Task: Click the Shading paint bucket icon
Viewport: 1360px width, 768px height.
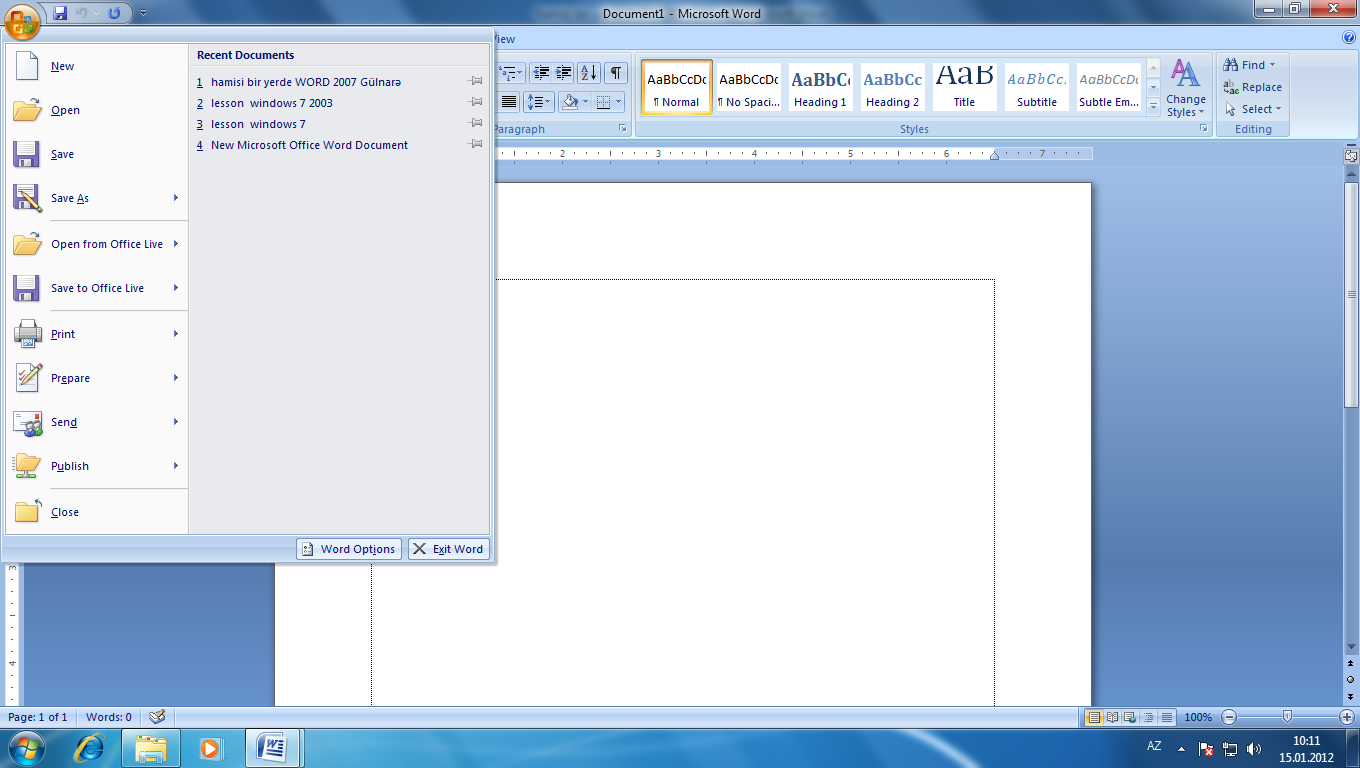Action: (569, 102)
